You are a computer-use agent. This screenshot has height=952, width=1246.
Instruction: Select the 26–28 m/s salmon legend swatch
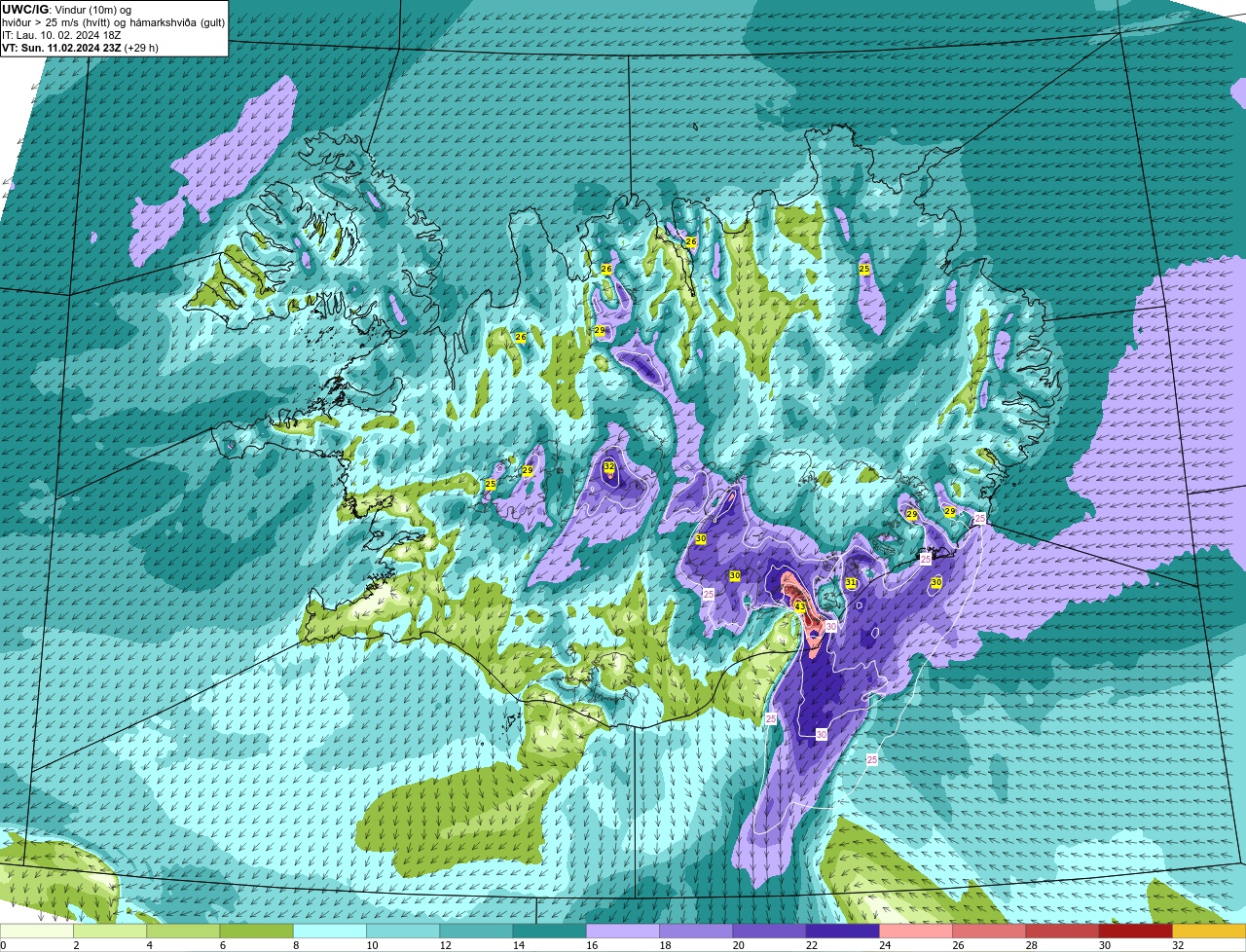click(x=989, y=932)
